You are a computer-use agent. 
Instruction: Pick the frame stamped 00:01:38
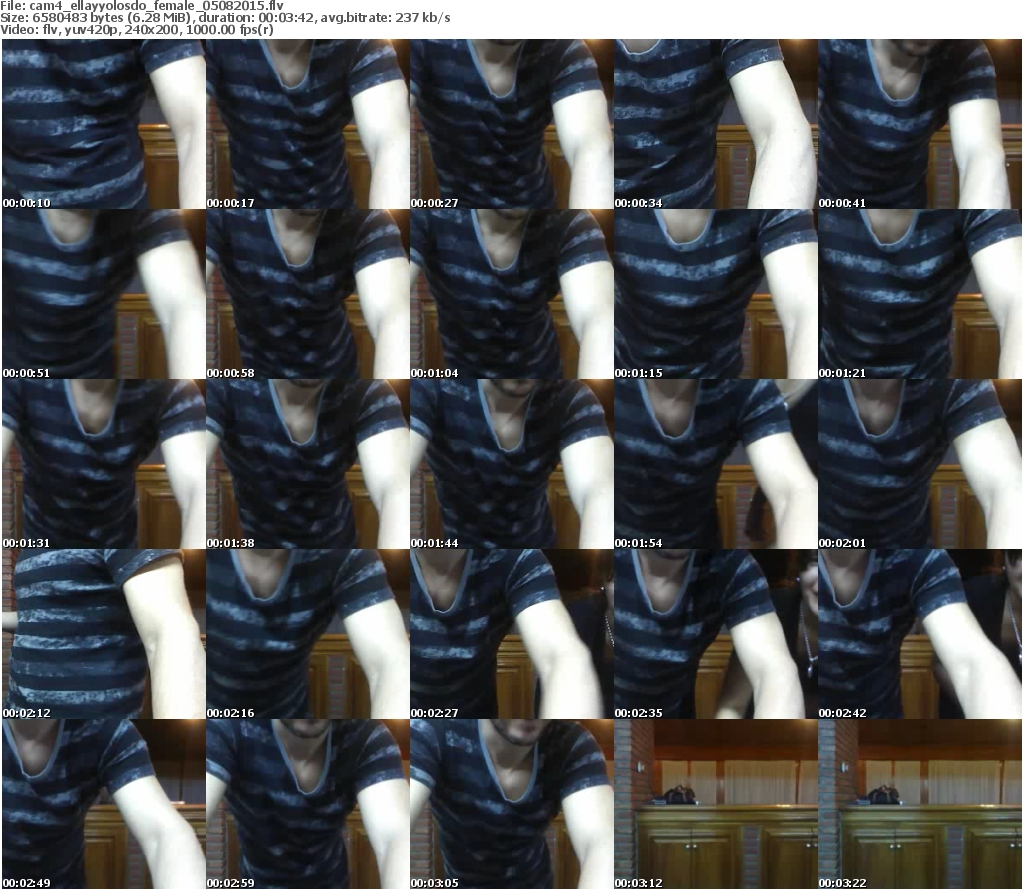click(x=308, y=464)
